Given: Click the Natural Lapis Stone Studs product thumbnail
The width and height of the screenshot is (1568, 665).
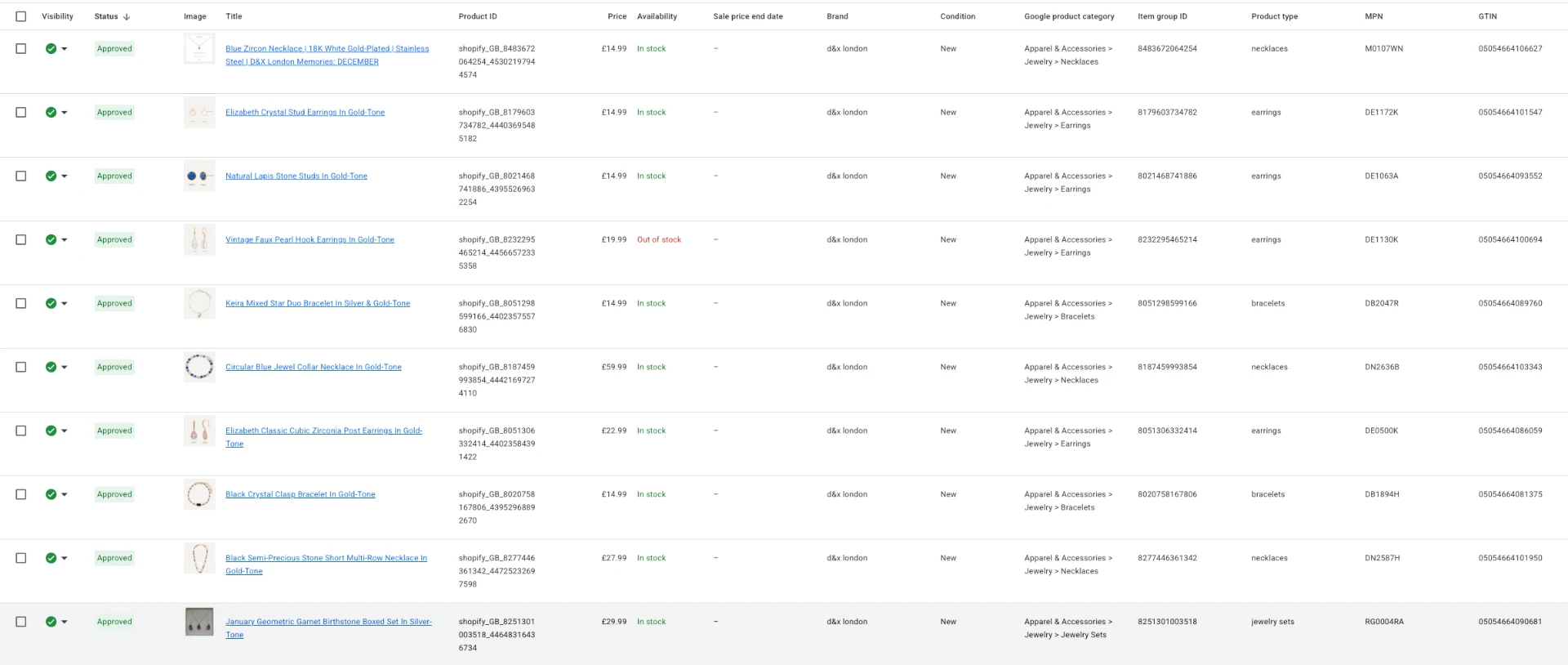Looking at the screenshot, I should tap(199, 176).
